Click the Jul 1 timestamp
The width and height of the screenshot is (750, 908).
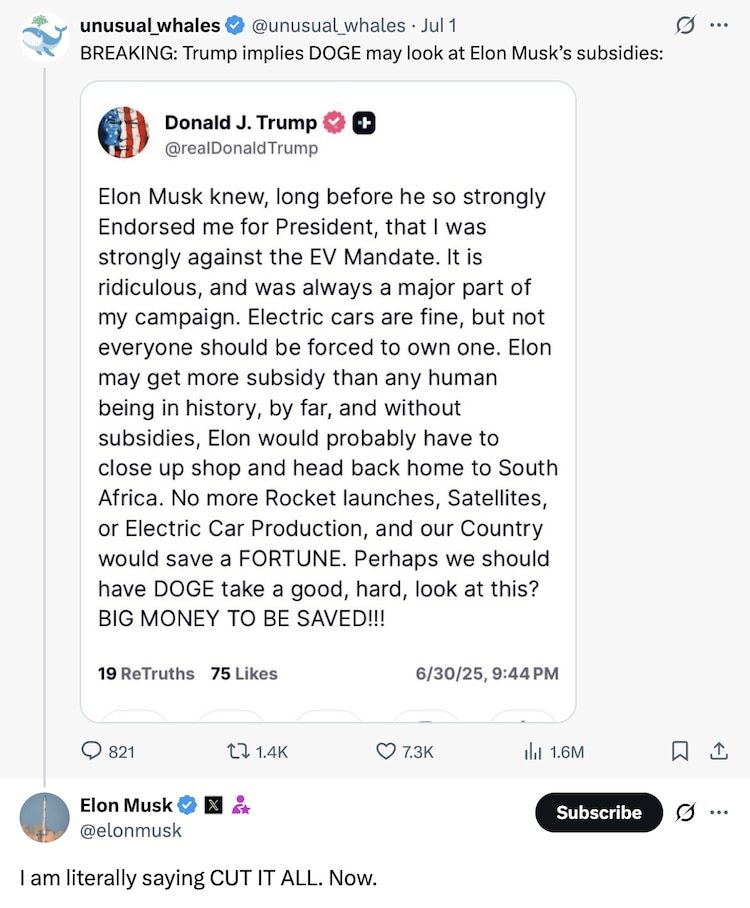pos(436,26)
